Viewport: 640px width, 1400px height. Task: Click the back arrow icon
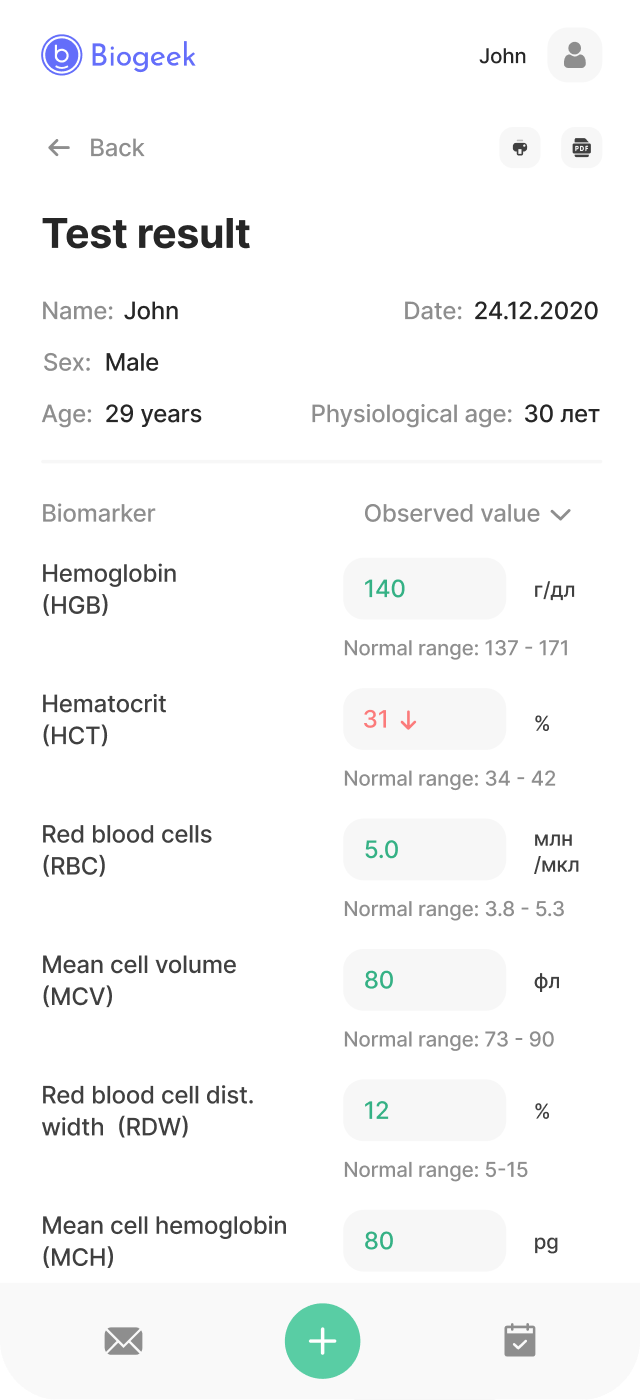59,147
